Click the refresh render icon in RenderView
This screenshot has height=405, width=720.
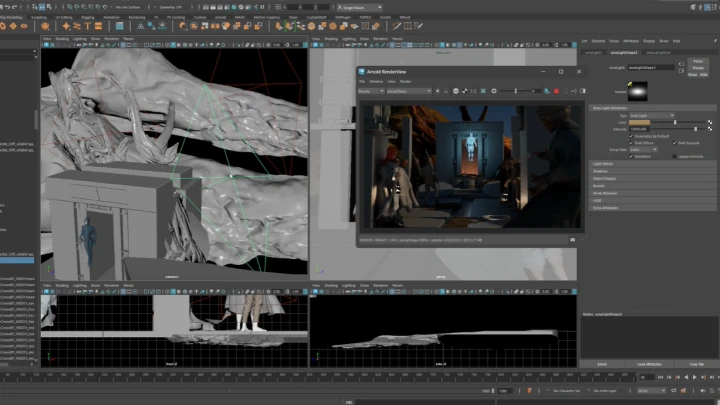tap(565, 91)
